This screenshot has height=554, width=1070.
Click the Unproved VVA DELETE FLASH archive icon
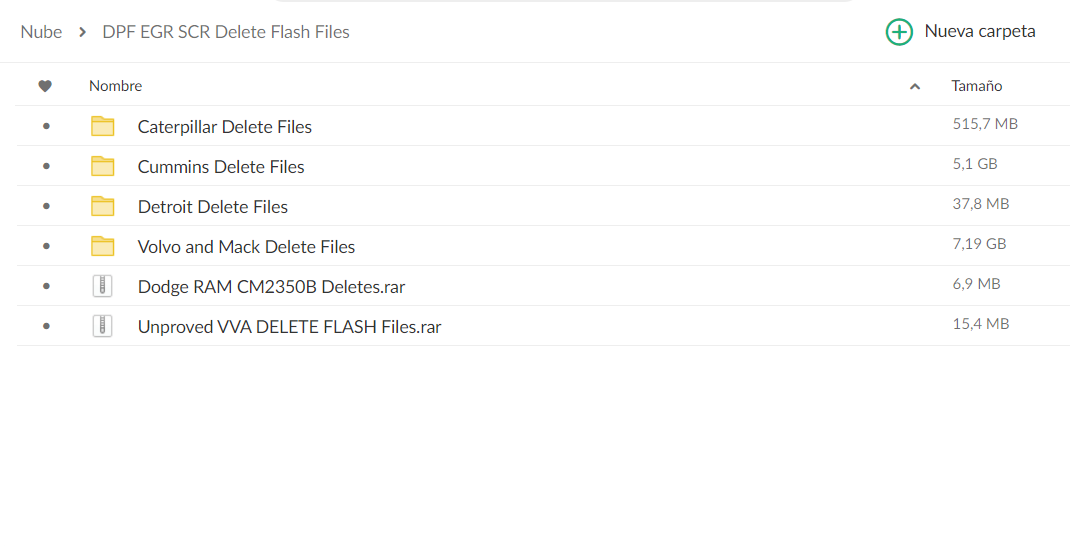[x=102, y=326]
